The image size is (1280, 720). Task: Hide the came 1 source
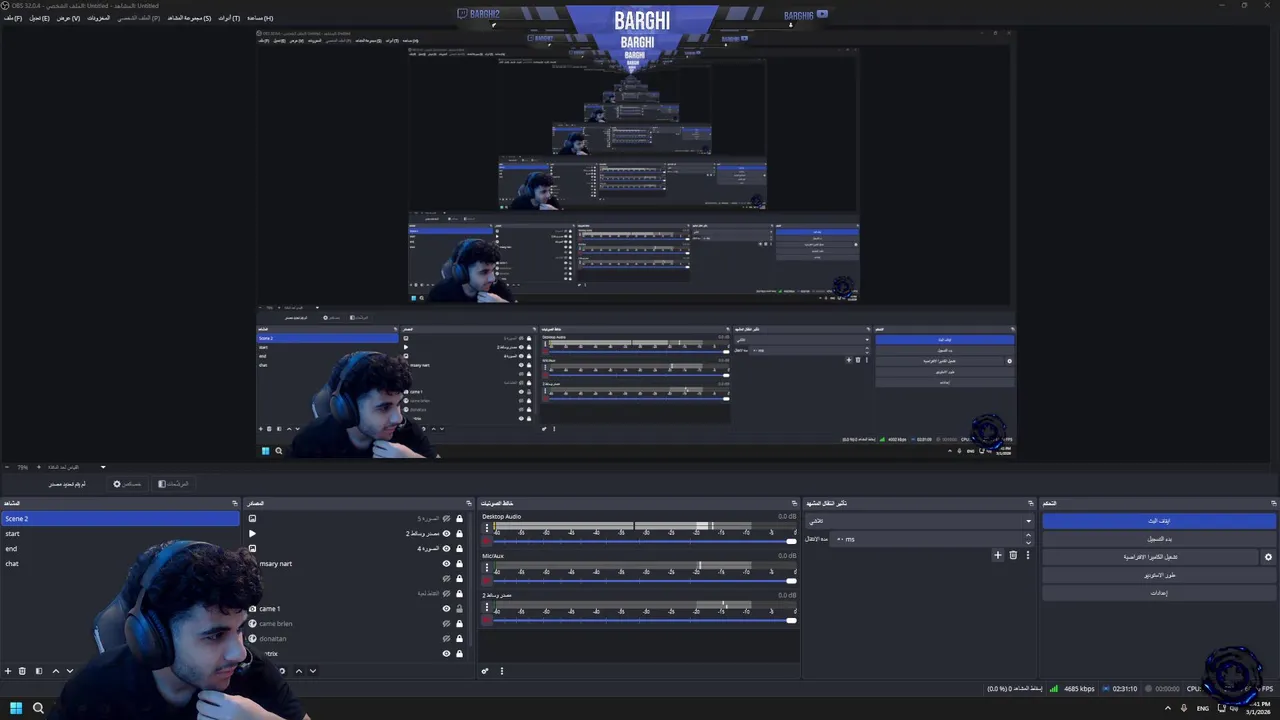[446, 608]
